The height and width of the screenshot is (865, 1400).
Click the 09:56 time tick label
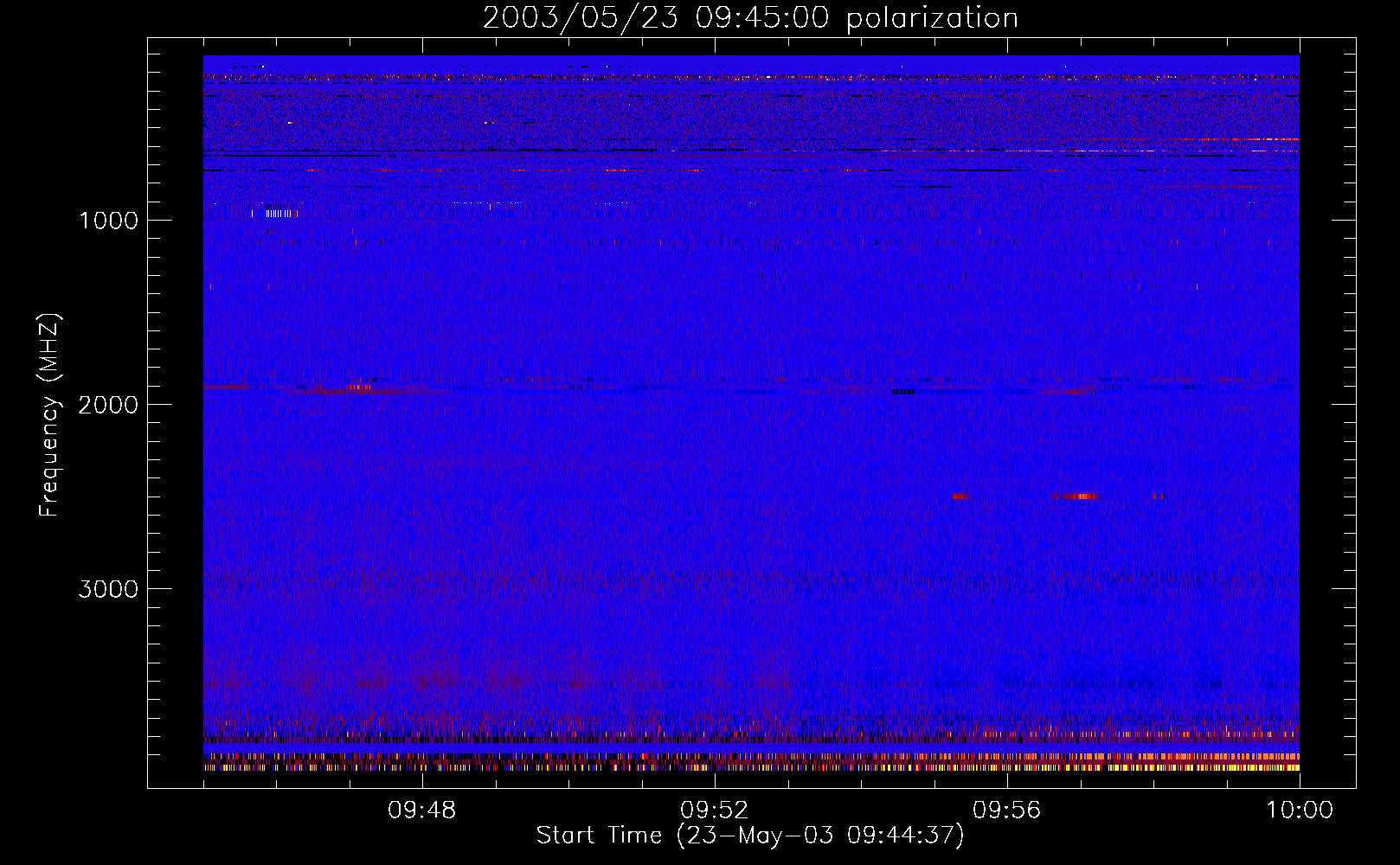(x=1006, y=811)
